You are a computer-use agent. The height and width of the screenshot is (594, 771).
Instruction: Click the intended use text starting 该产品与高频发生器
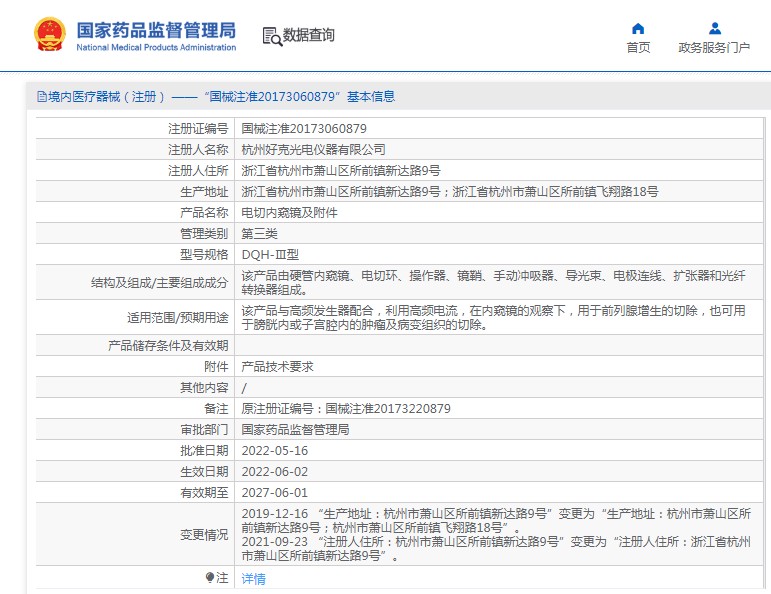[x=493, y=318]
